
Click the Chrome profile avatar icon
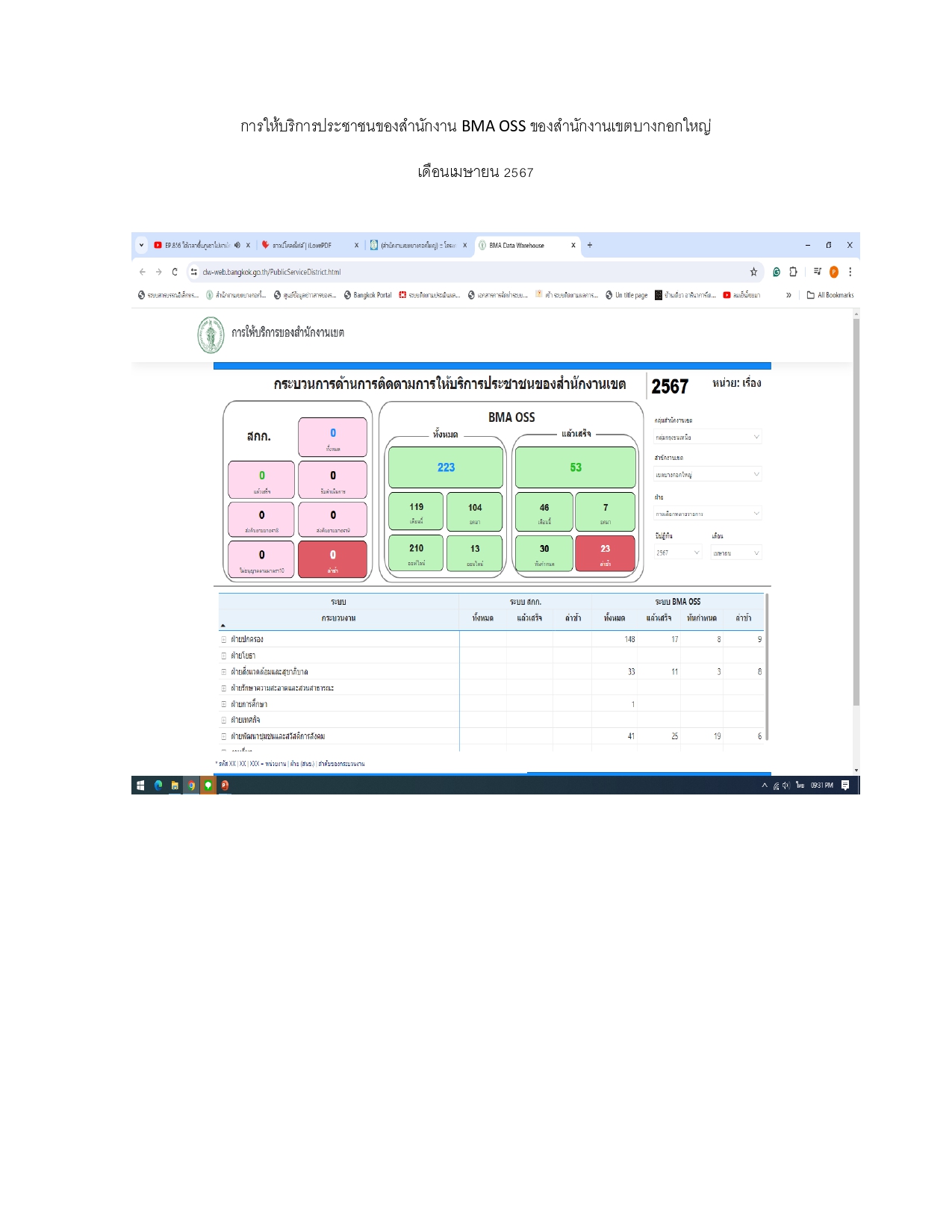tap(834, 272)
